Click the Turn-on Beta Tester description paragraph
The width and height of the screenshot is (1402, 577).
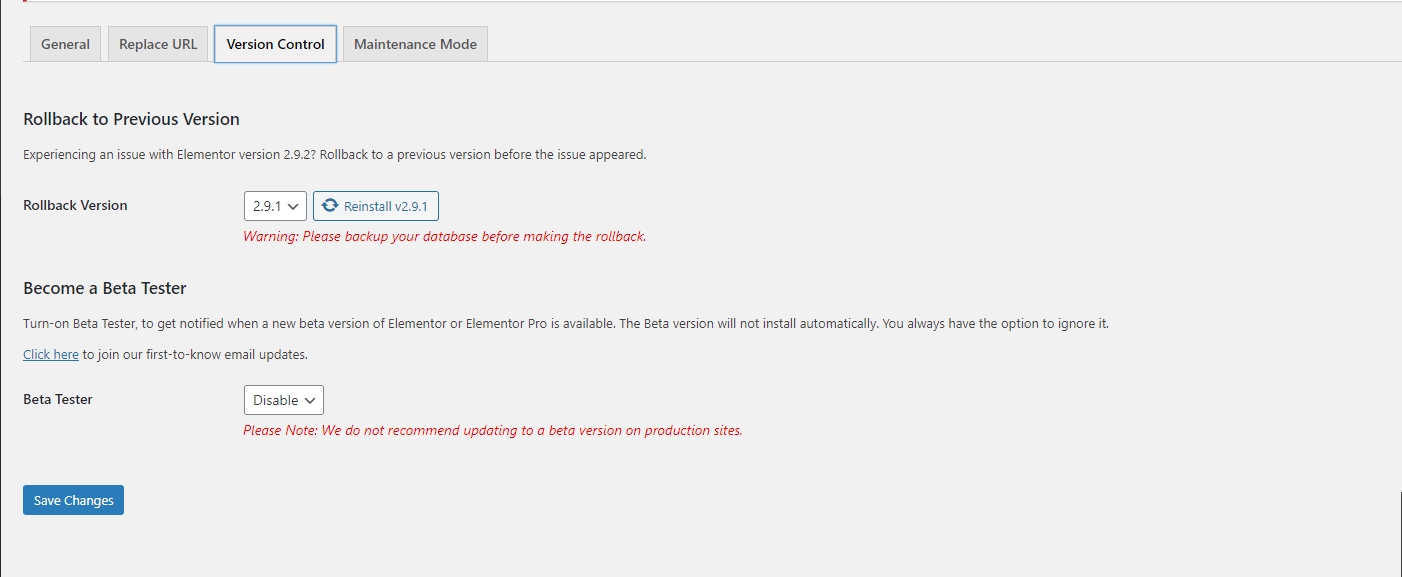pos(565,324)
